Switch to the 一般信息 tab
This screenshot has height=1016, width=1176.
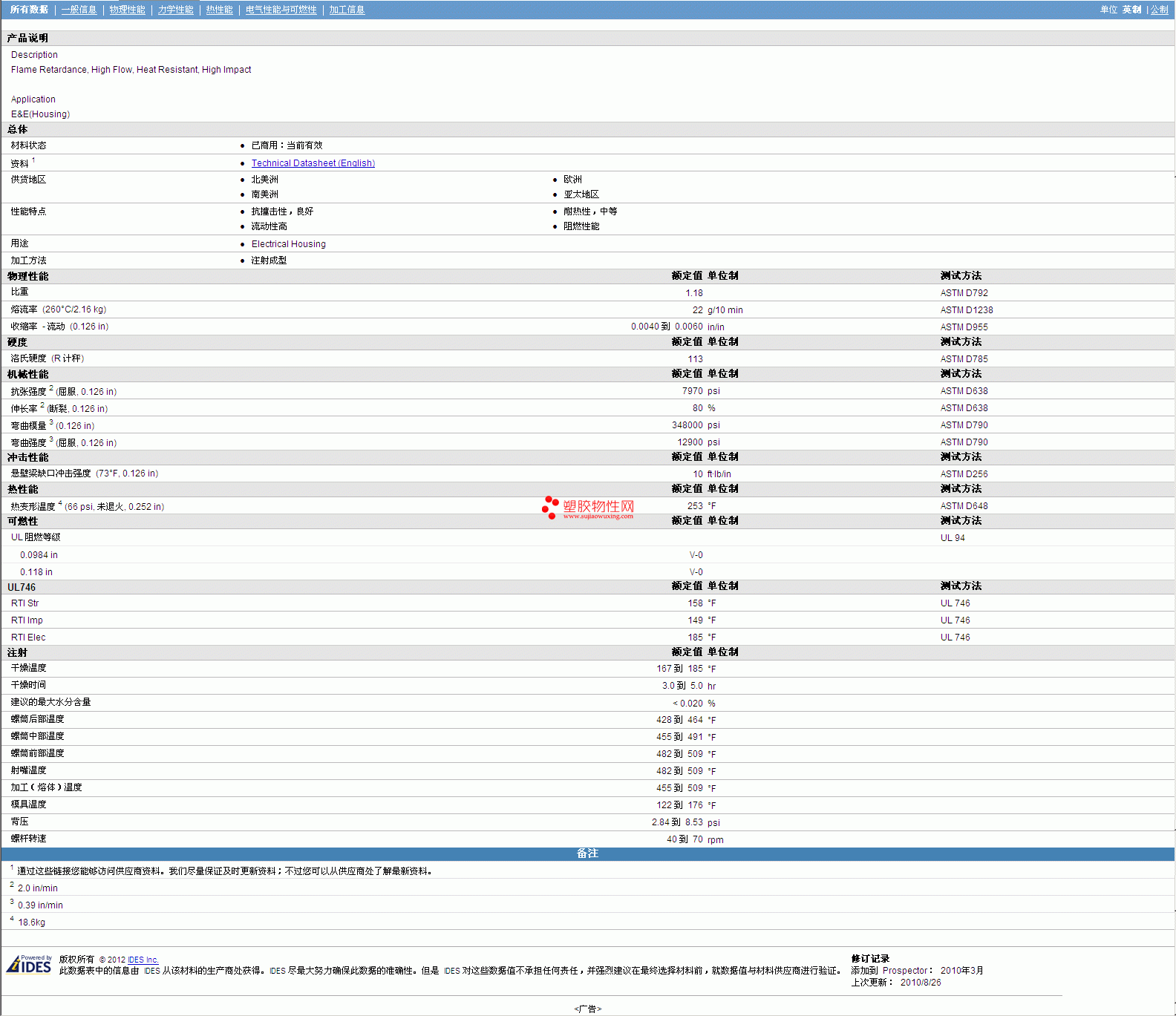pos(79,10)
